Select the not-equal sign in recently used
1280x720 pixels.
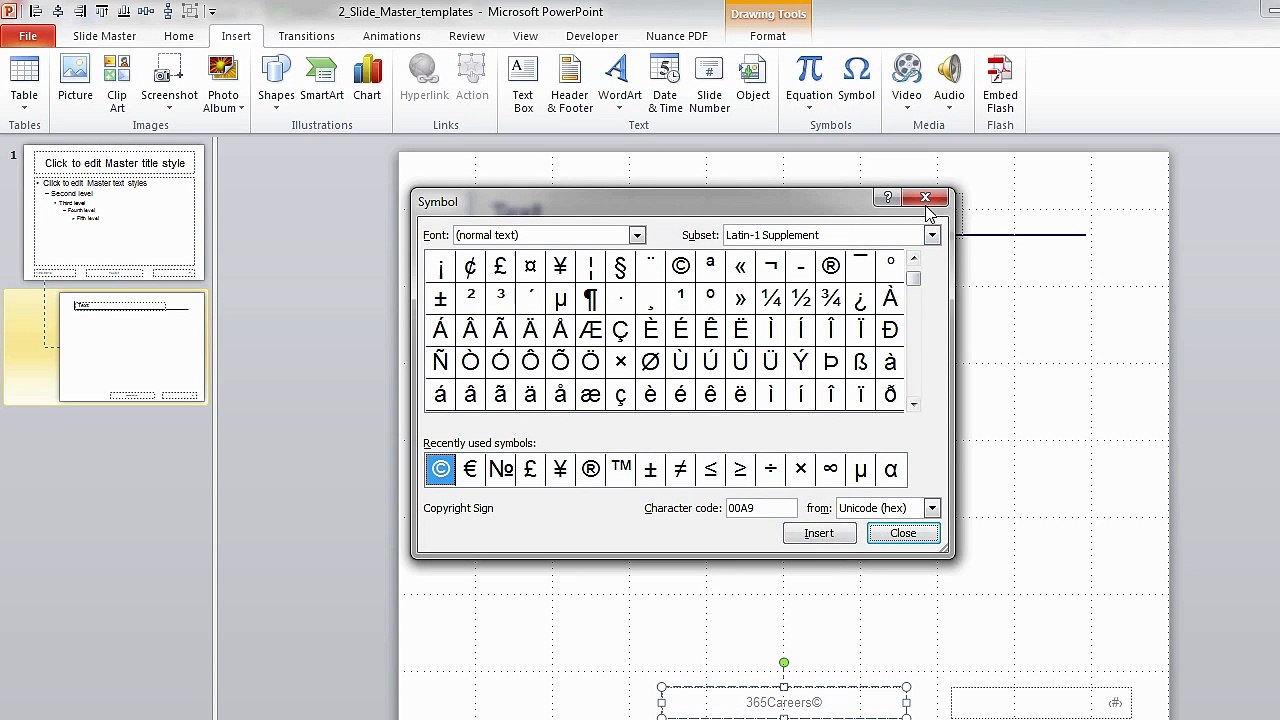click(x=680, y=469)
